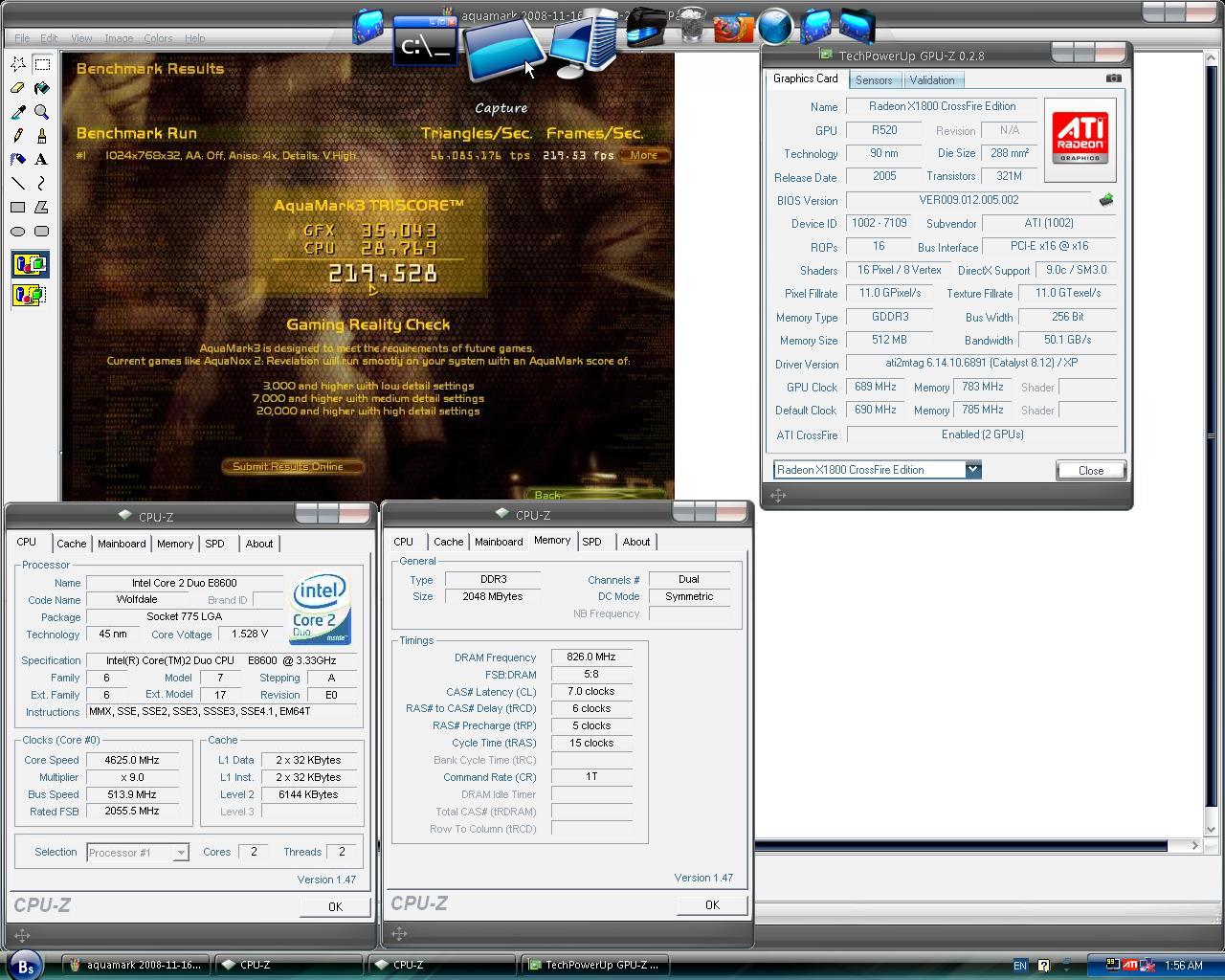Pick the Eraser tool in Paint
1225x980 pixels.
(x=18, y=88)
